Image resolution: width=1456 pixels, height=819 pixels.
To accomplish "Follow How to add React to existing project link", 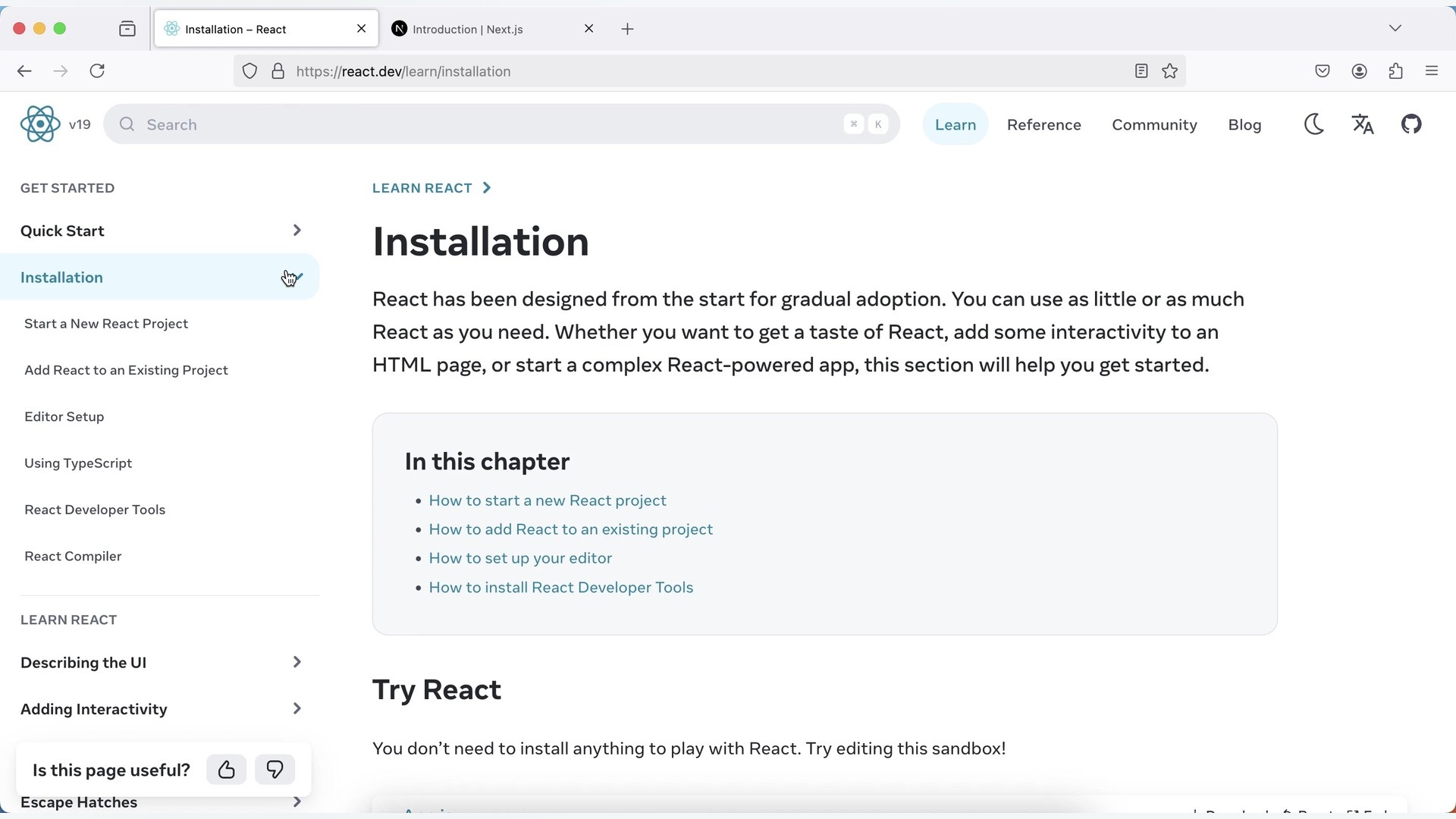I will click(571, 529).
